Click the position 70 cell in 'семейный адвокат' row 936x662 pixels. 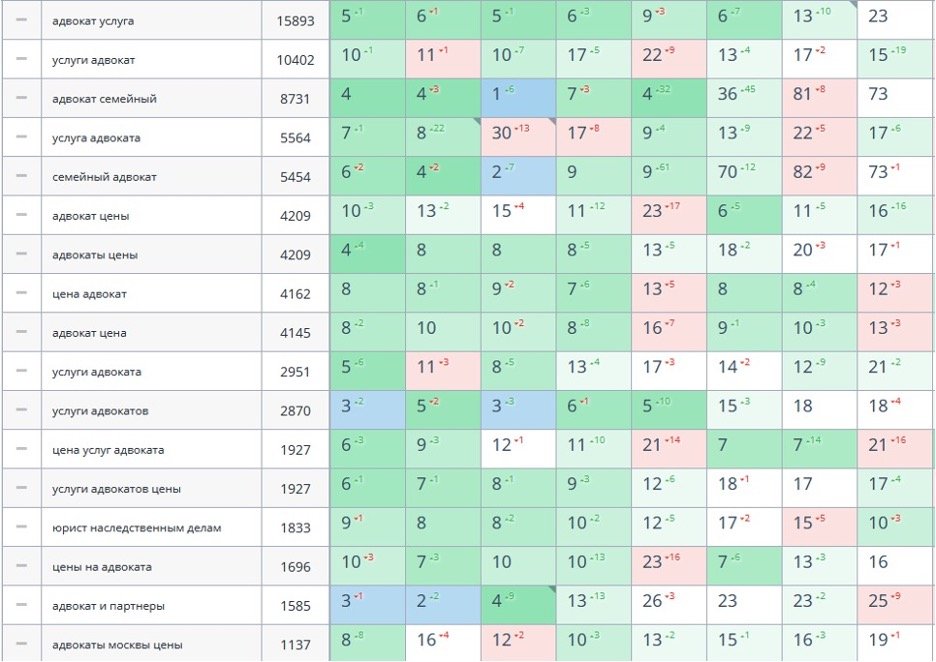tap(743, 176)
